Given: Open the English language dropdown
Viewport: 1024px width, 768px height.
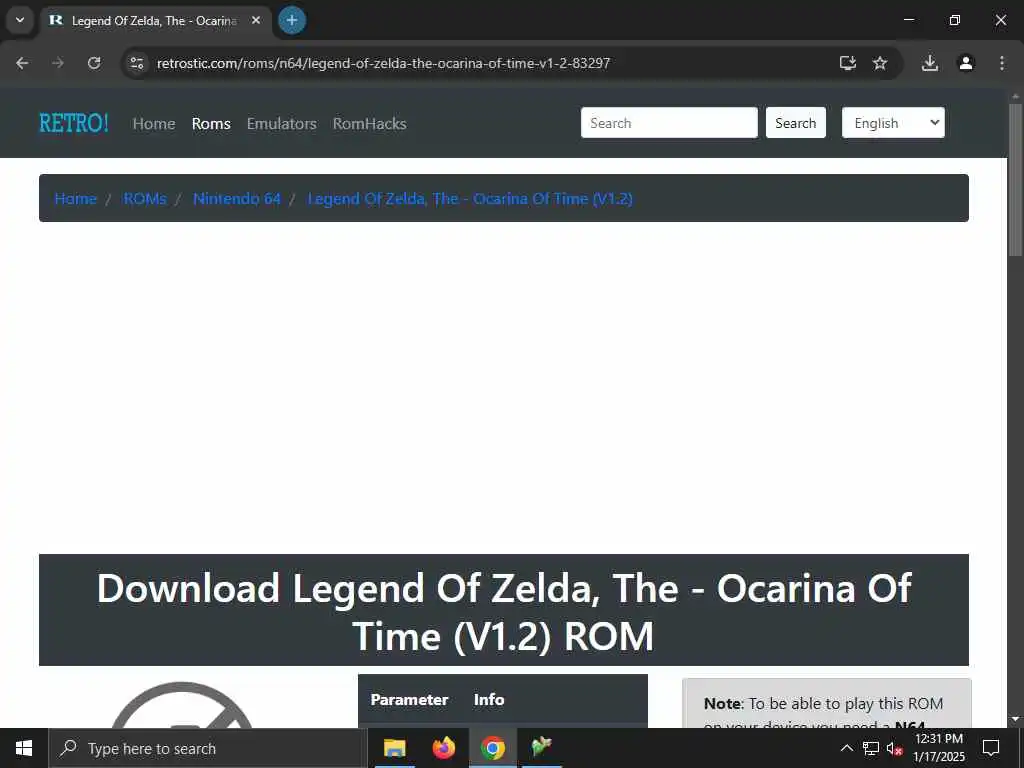Looking at the screenshot, I should click(x=893, y=123).
